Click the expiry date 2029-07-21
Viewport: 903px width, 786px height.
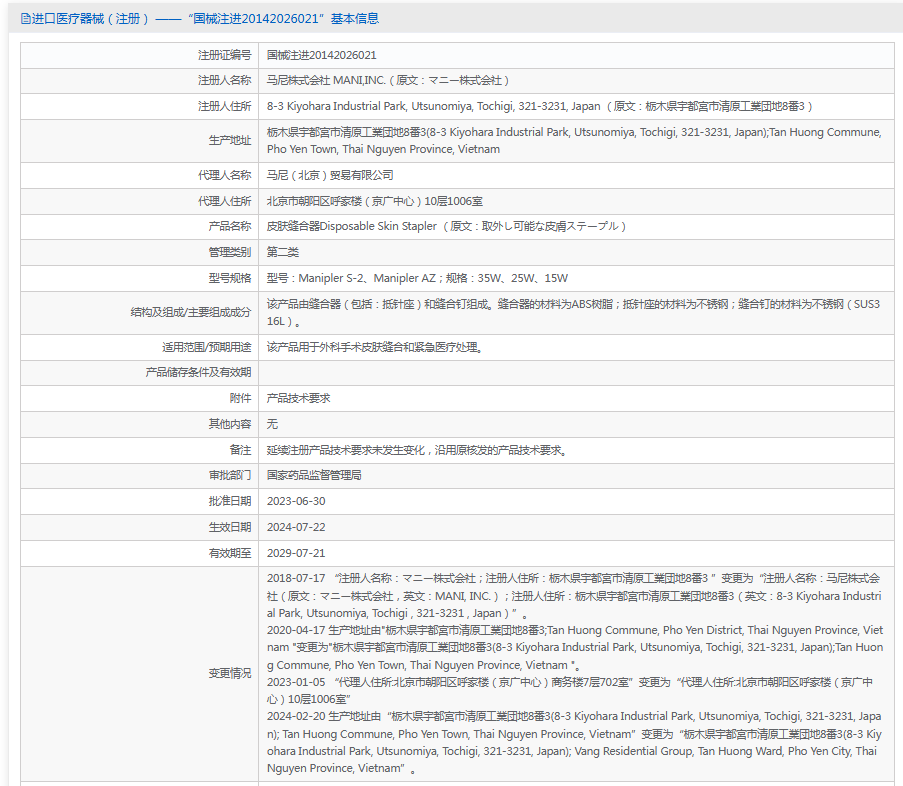[296, 553]
